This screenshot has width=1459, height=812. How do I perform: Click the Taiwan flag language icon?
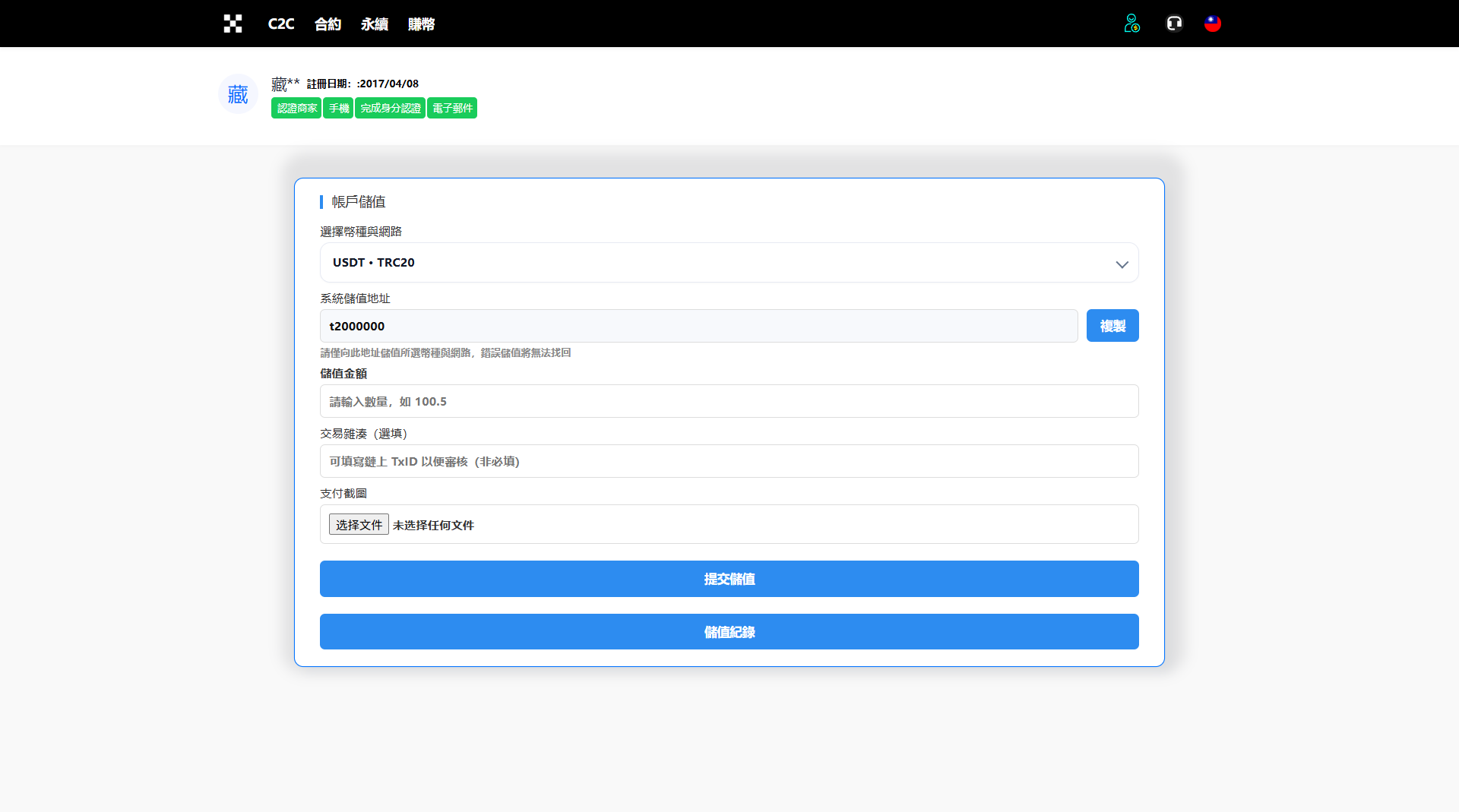point(1213,24)
